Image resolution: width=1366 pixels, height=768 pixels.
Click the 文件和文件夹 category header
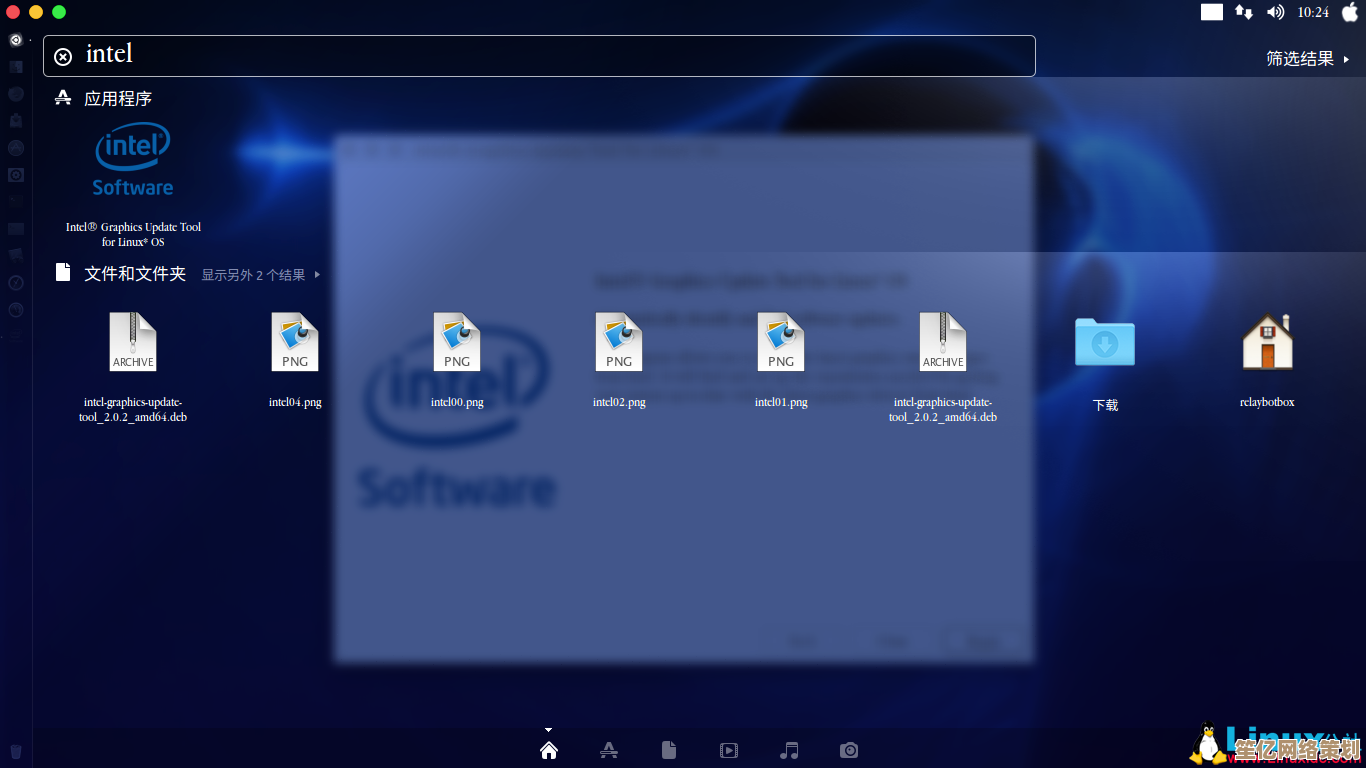pos(121,273)
